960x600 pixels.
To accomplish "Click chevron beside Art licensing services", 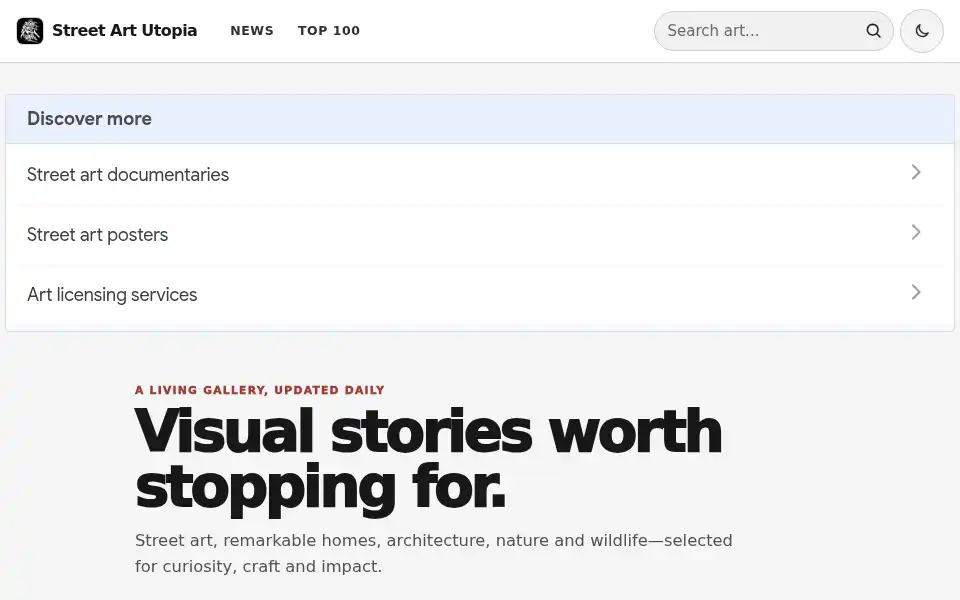I will point(916,293).
